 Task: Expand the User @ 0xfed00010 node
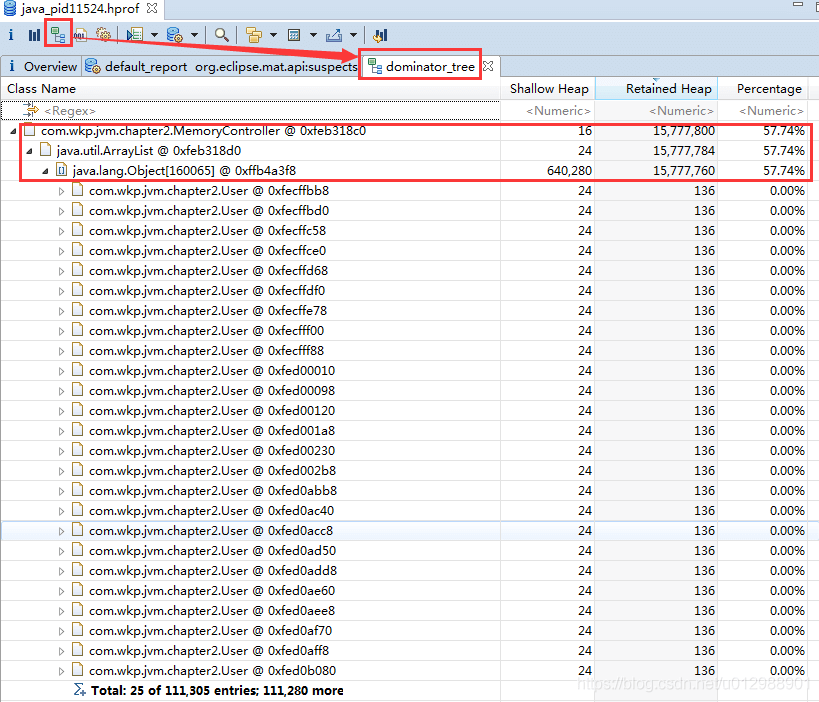[61, 371]
